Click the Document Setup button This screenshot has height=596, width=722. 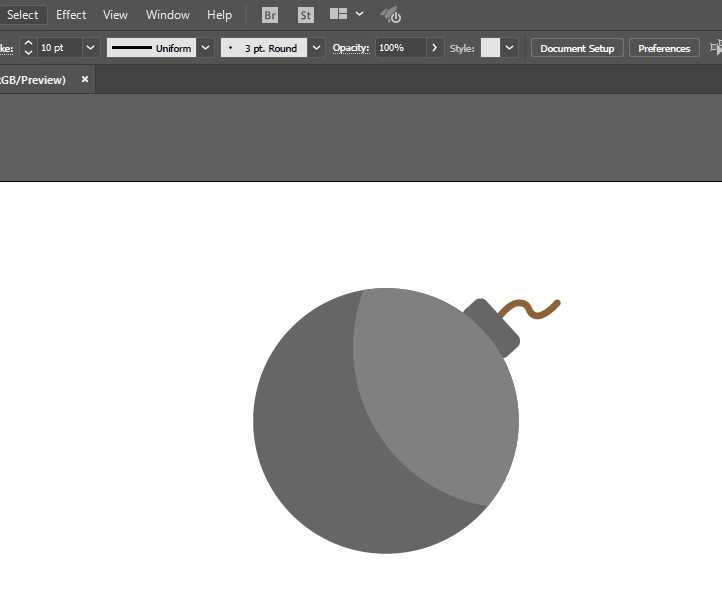[577, 48]
